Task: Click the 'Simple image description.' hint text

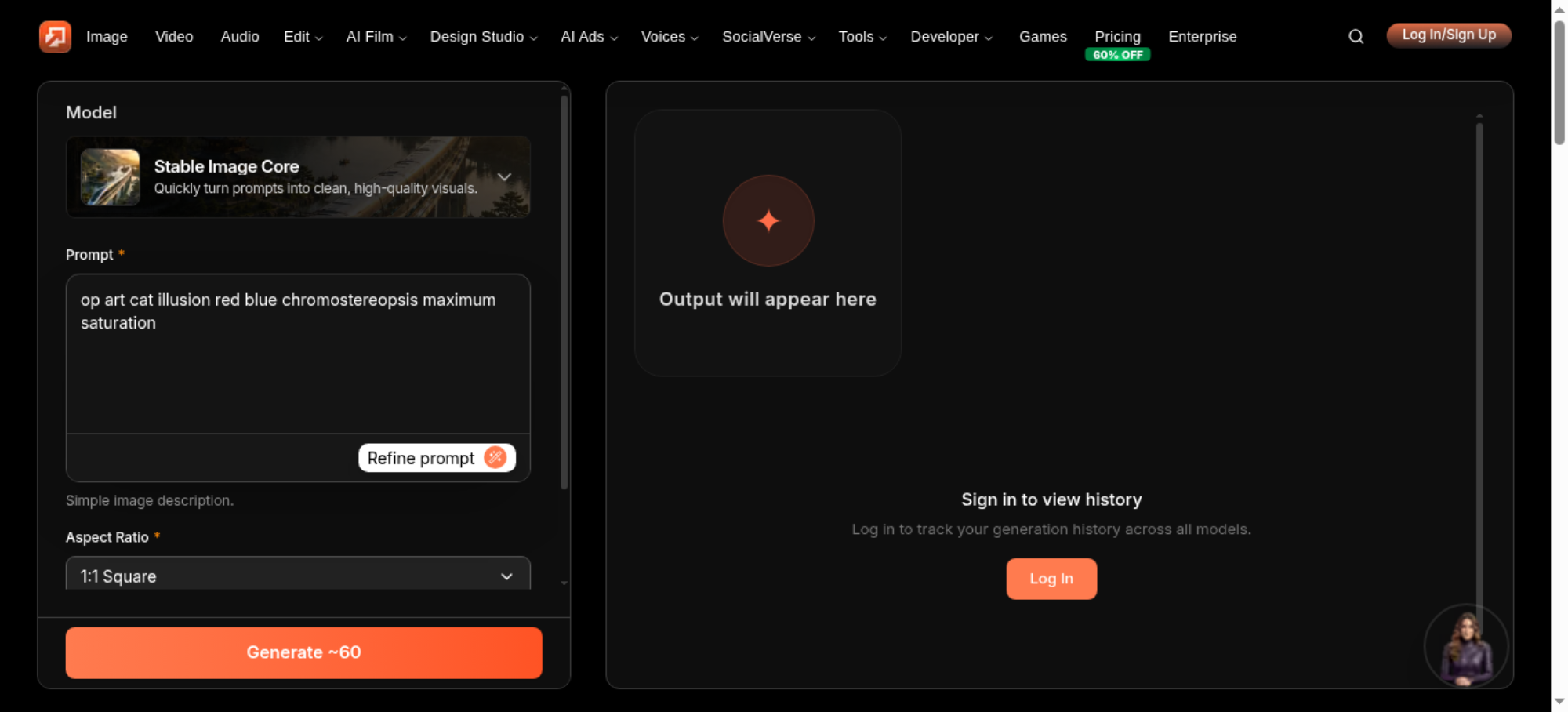Action: point(150,500)
